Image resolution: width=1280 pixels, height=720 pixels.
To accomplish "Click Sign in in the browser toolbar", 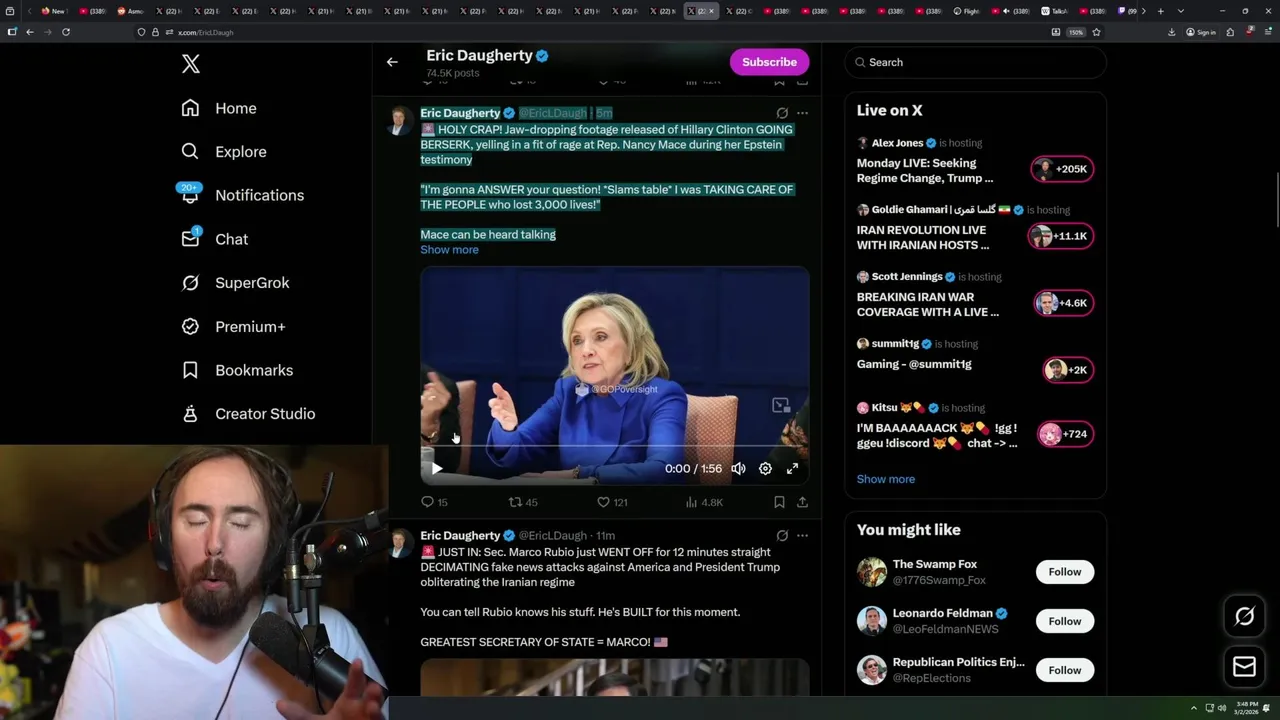I will point(1201,32).
